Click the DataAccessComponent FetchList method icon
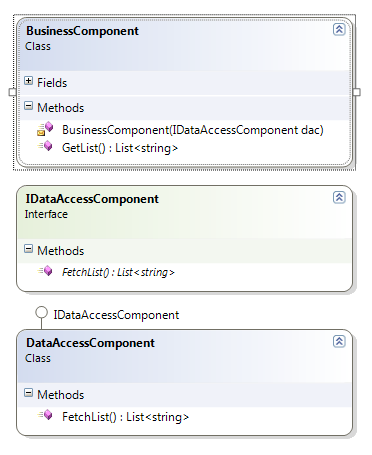Image resolution: width=372 pixels, height=455 pixels. coord(45,415)
